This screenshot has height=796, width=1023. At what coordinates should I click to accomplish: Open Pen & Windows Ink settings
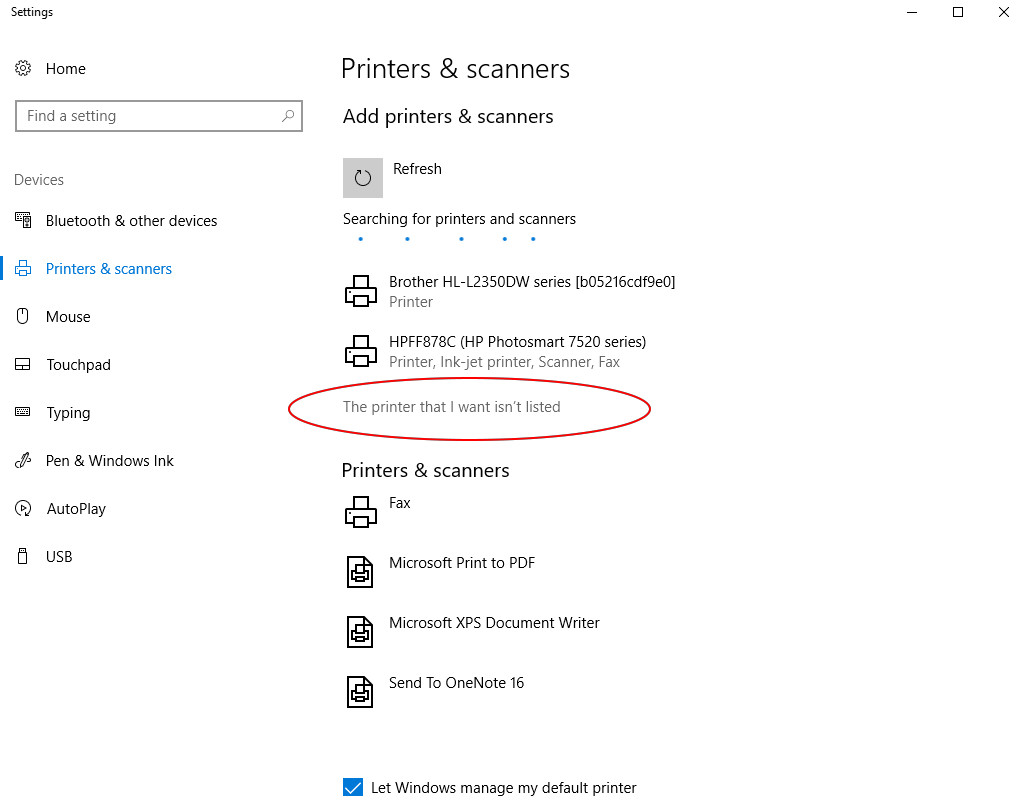[110, 461]
